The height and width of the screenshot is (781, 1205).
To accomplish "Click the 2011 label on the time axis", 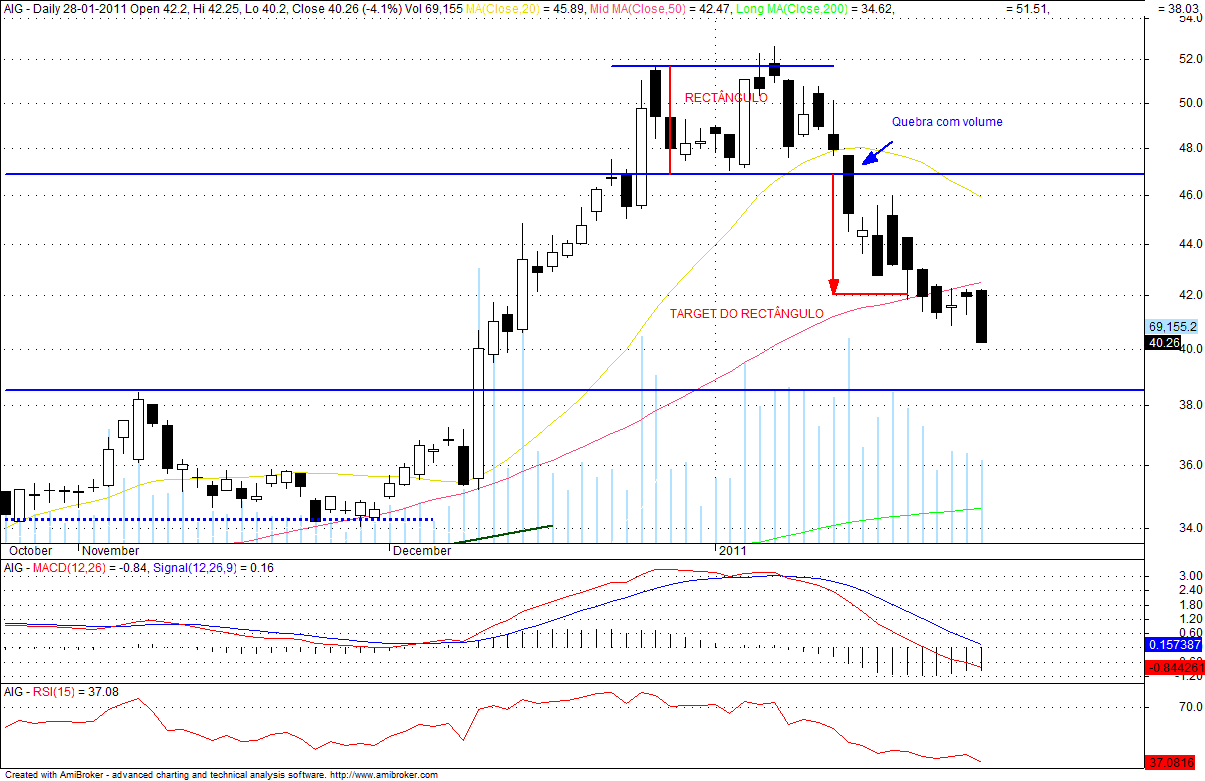I will pos(733,550).
